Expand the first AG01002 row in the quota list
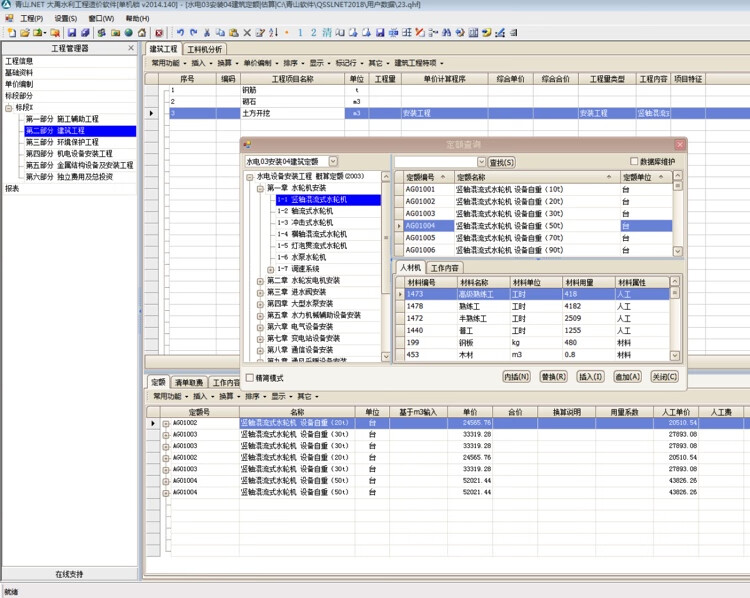 166,423
